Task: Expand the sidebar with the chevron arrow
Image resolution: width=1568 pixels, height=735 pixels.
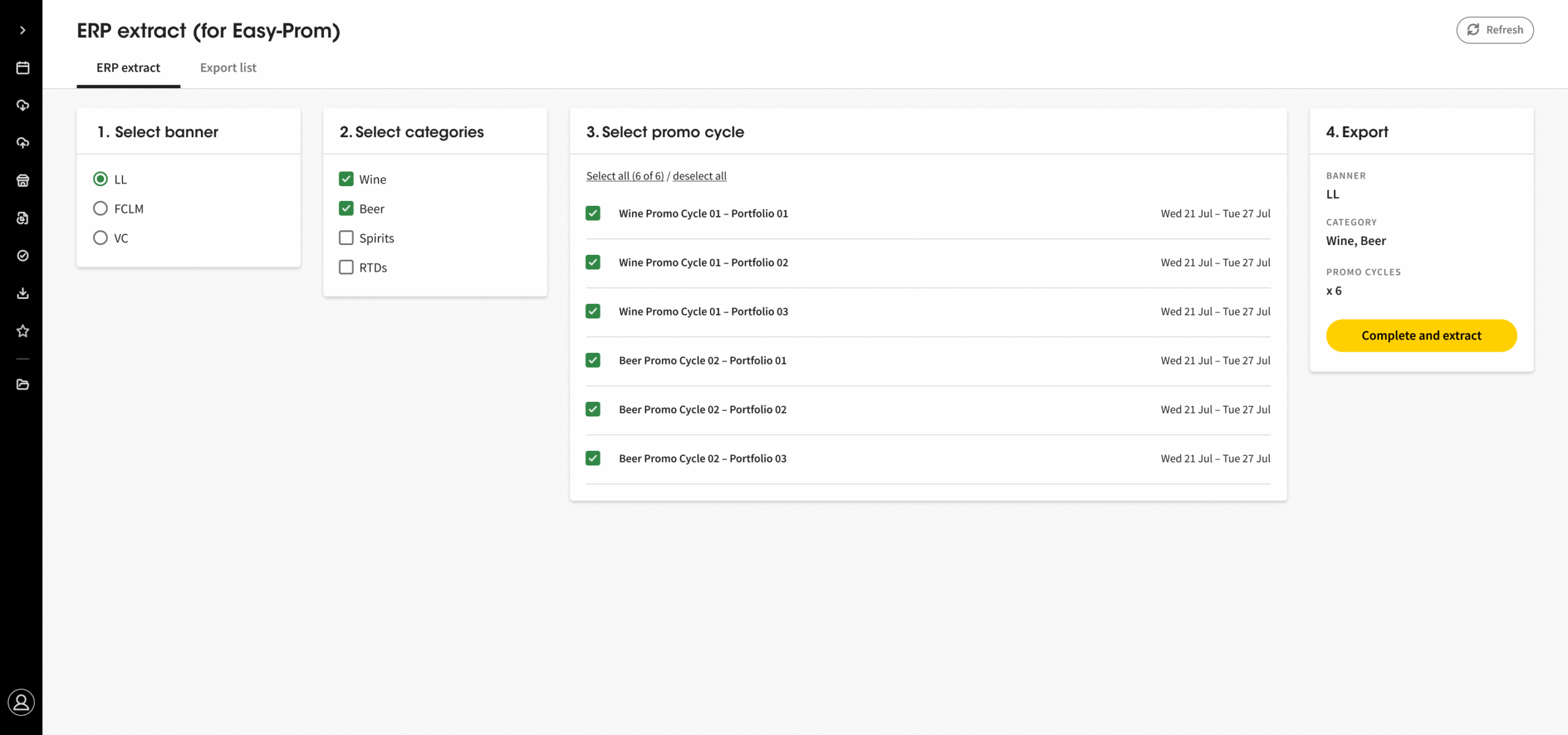Action: (x=23, y=30)
